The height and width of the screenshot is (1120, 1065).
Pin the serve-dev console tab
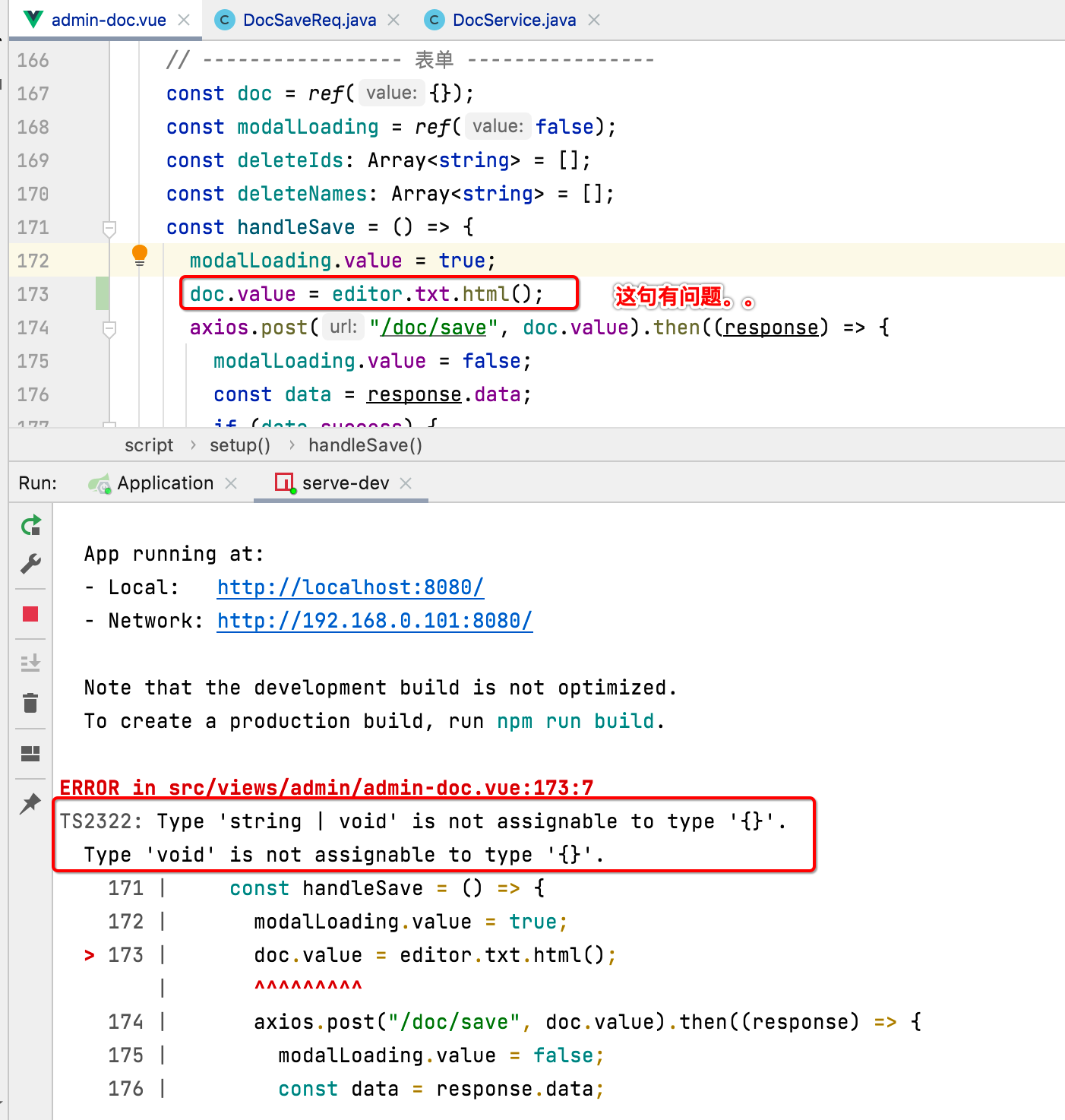pos(30,803)
